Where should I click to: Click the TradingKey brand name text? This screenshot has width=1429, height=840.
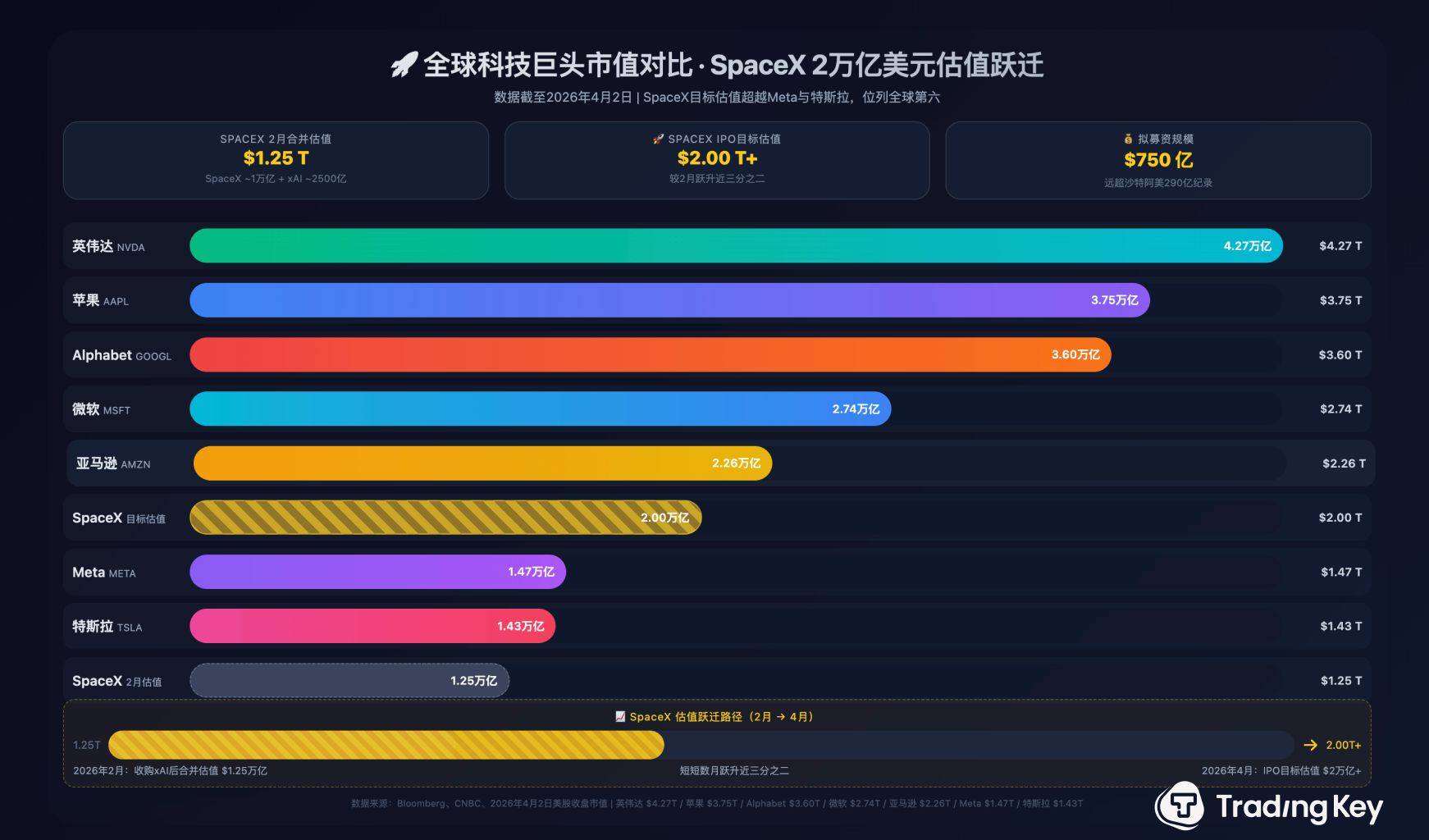coord(1299,807)
